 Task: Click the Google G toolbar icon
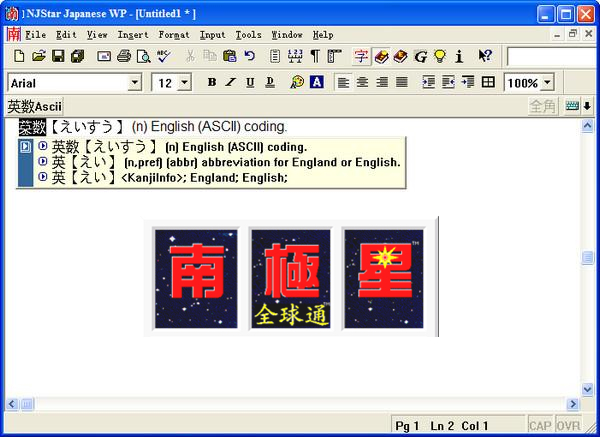[x=420, y=57]
